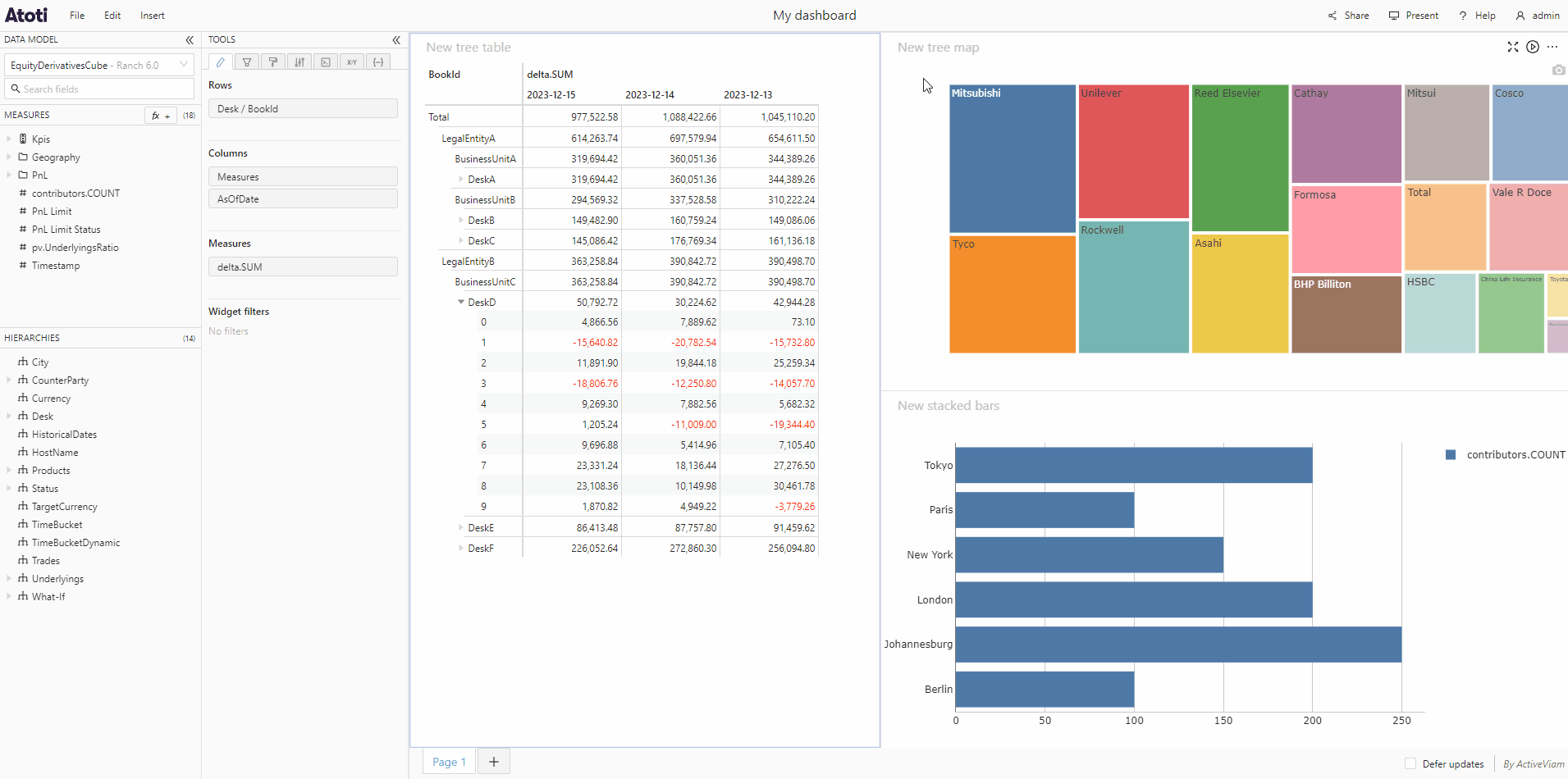This screenshot has height=779, width=1568.
Task: Select the AsOfDate columns field
Action: point(303,198)
